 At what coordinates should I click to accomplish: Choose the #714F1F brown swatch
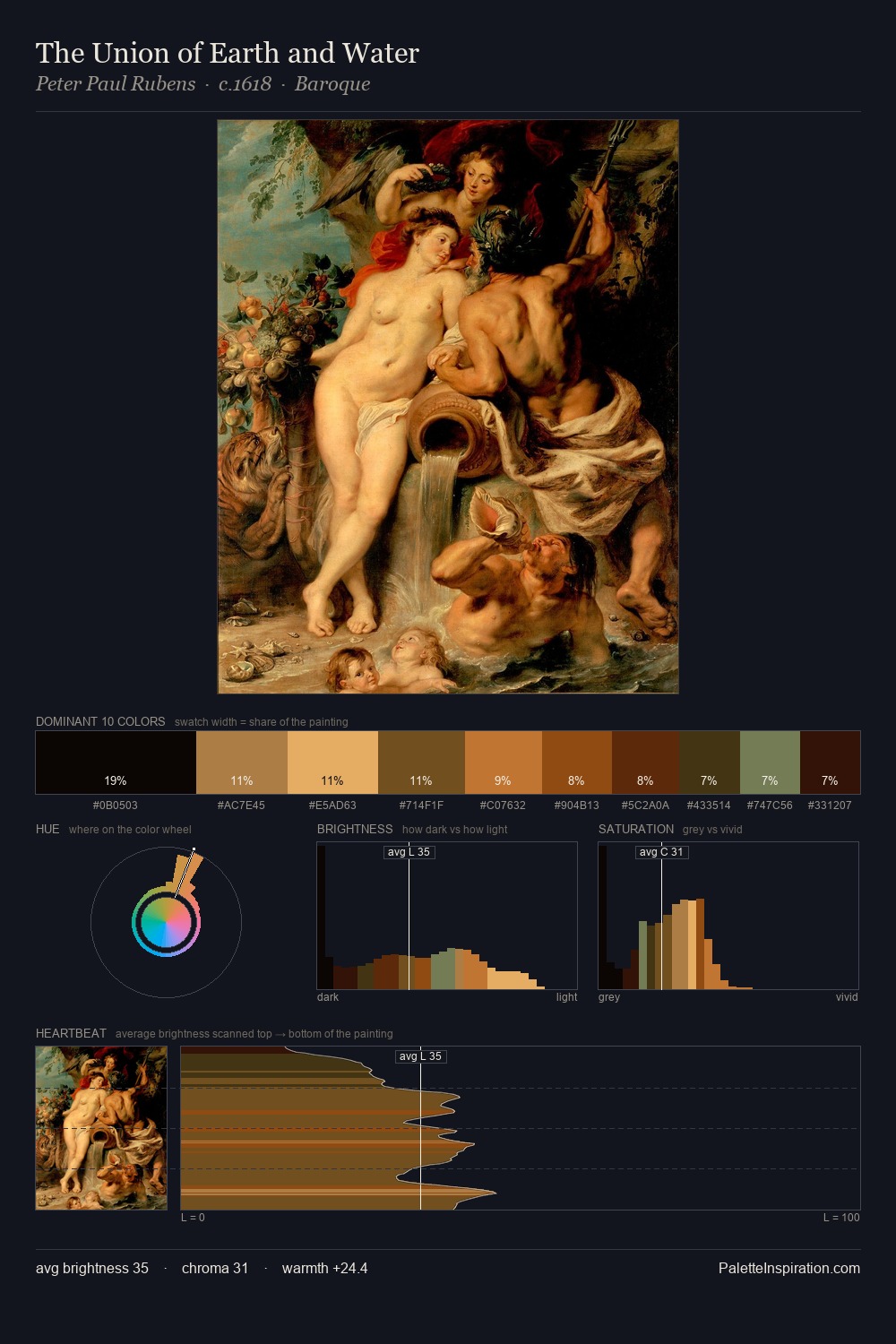[x=421, y=762]
